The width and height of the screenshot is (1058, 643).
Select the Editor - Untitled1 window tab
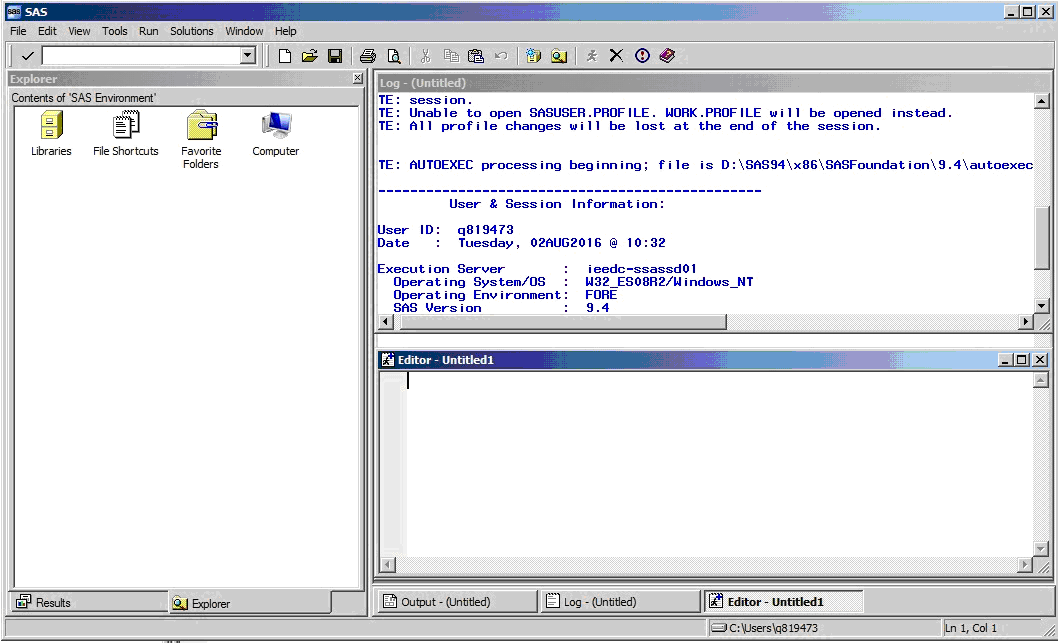(x=783, y=601)
